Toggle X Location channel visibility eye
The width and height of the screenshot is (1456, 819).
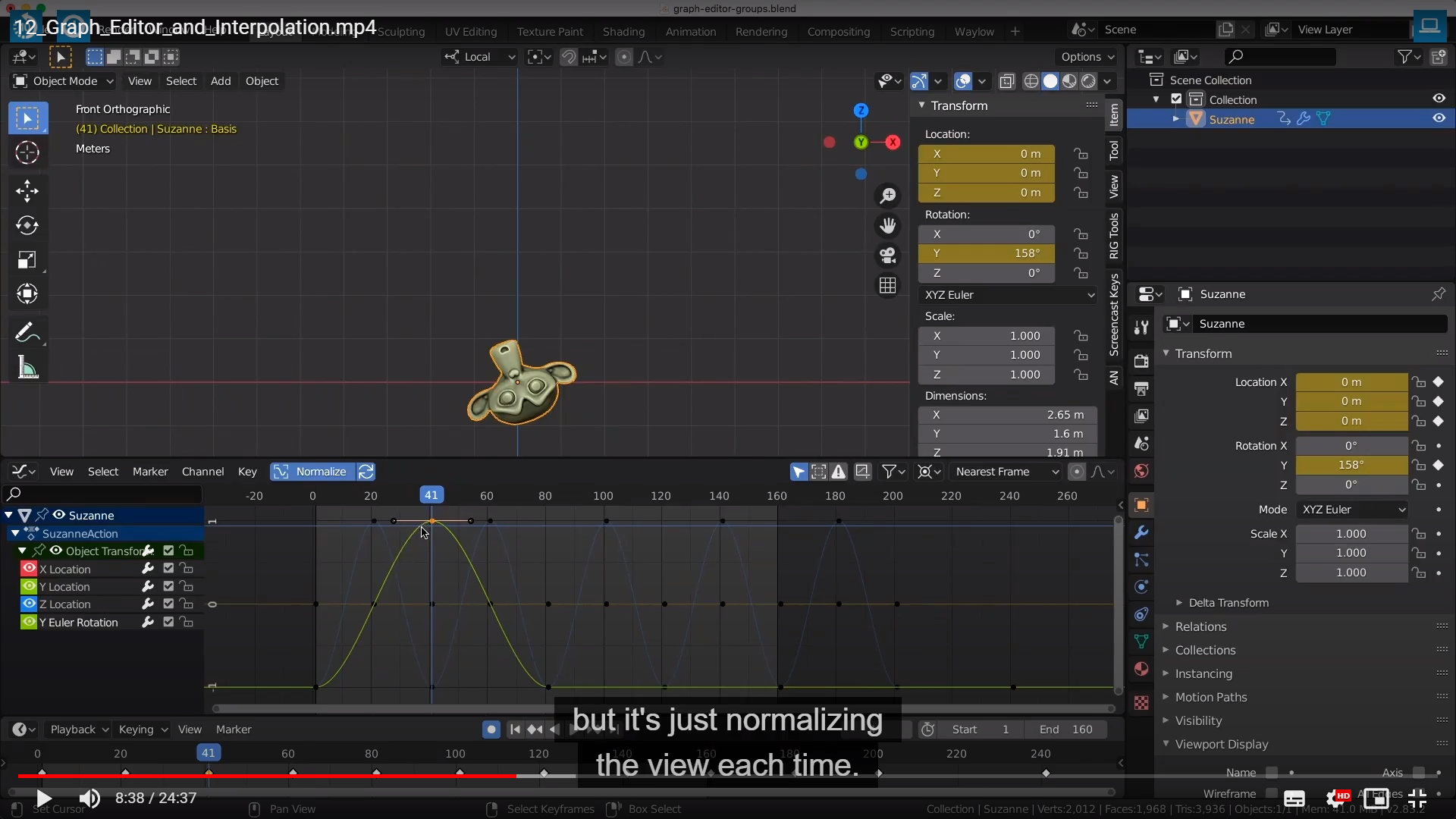point(29,569)
